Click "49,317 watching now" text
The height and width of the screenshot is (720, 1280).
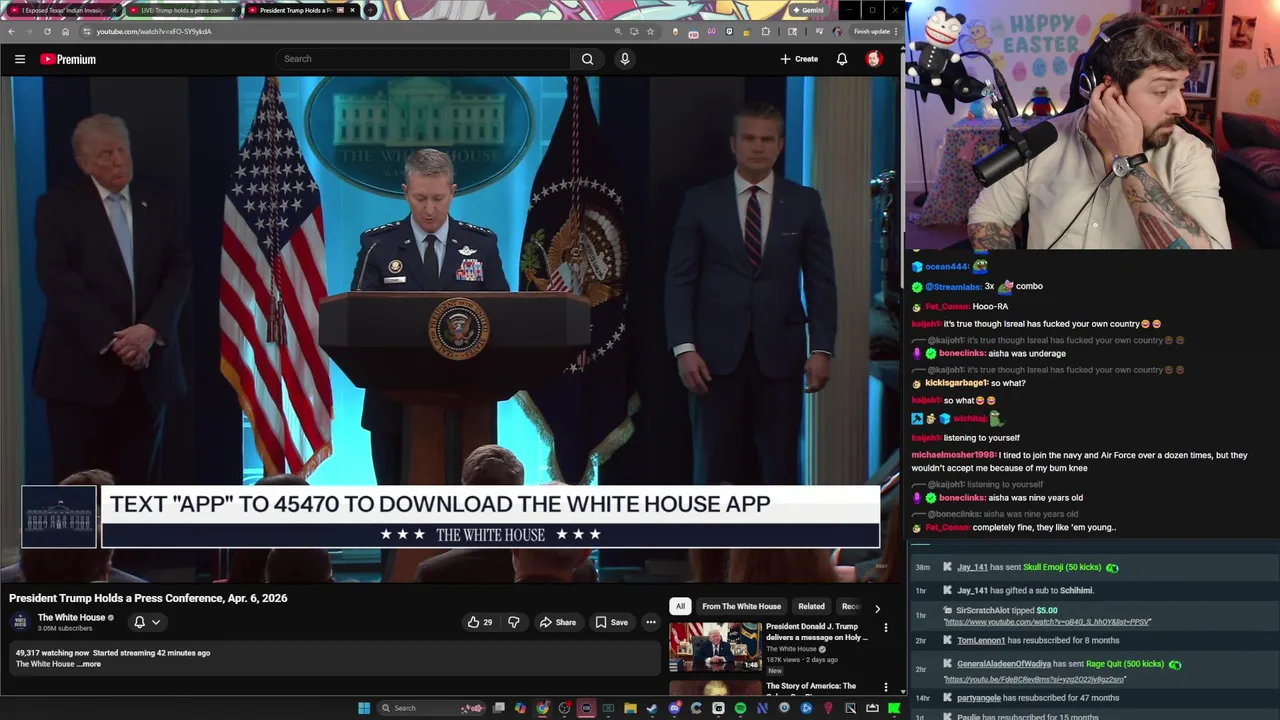pyautogui.click(x=52, y=653)
